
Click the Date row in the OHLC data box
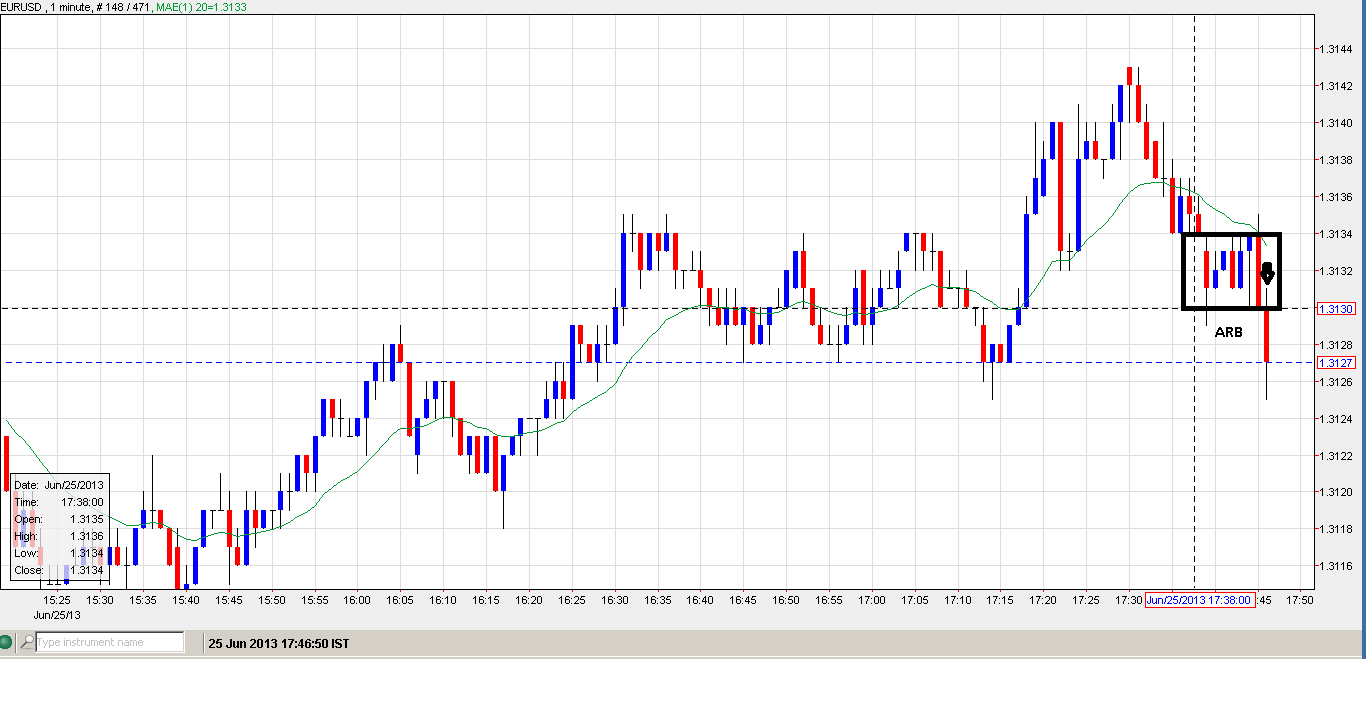[x=59, y=484]
